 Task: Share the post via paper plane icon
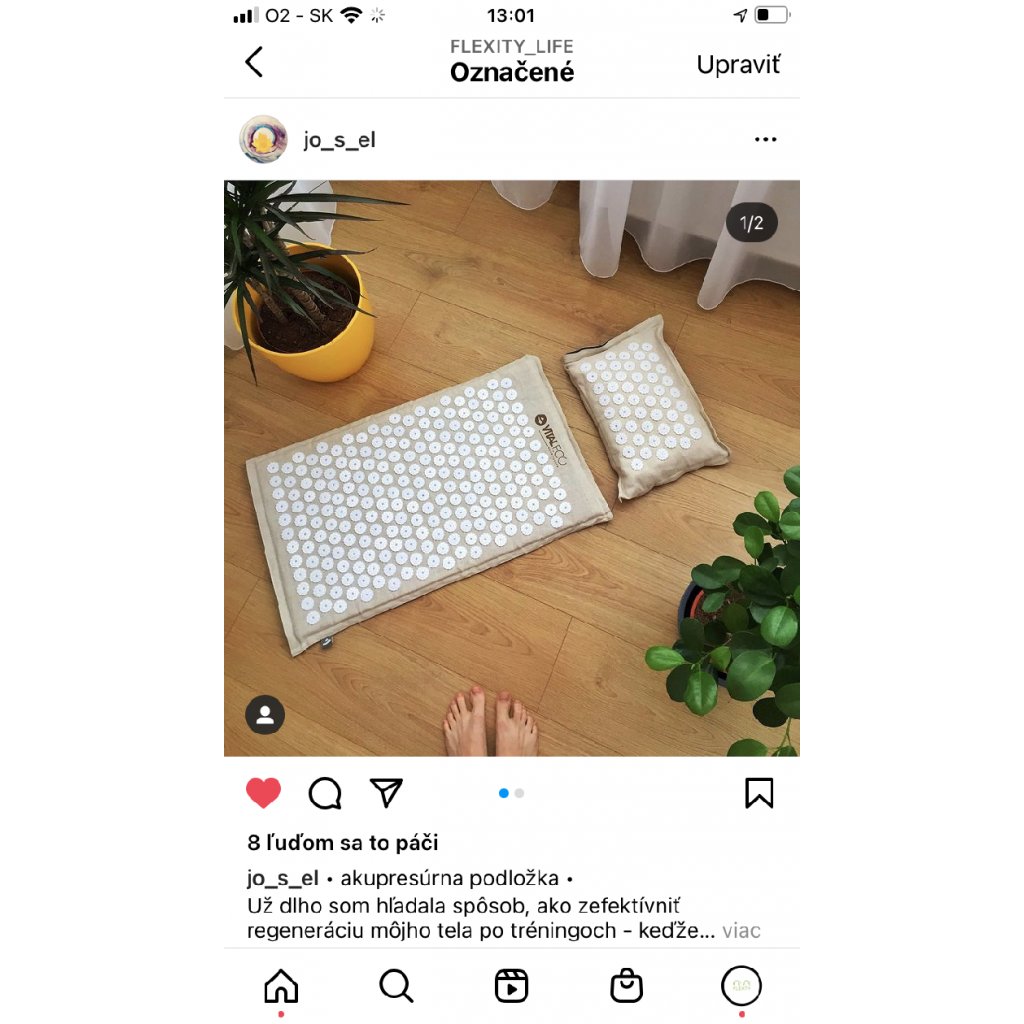tap(386, 793)
